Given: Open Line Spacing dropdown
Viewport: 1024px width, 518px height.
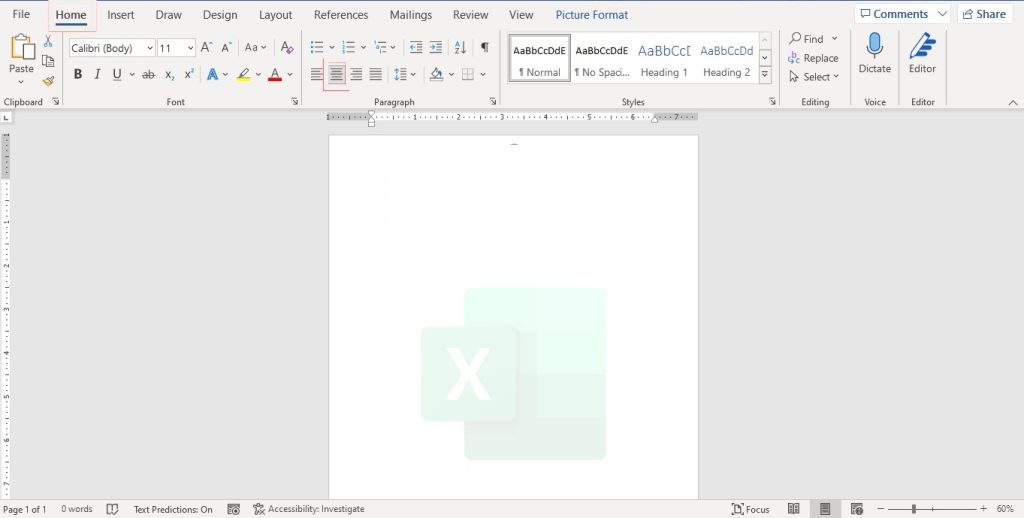Looking at the screenshot, I should tap(406, 74).
